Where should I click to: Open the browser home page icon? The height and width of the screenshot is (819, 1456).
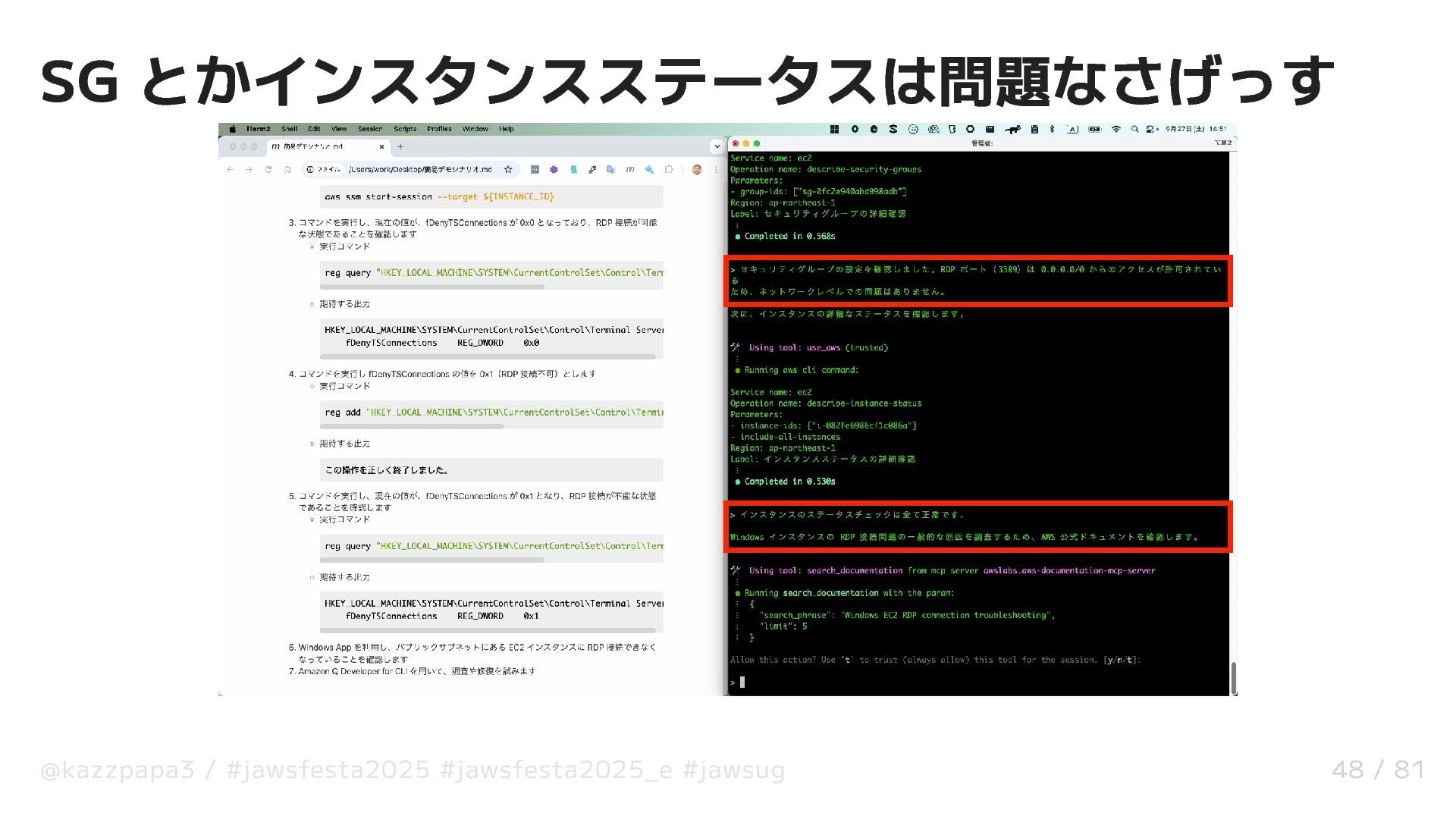point(287,170)
